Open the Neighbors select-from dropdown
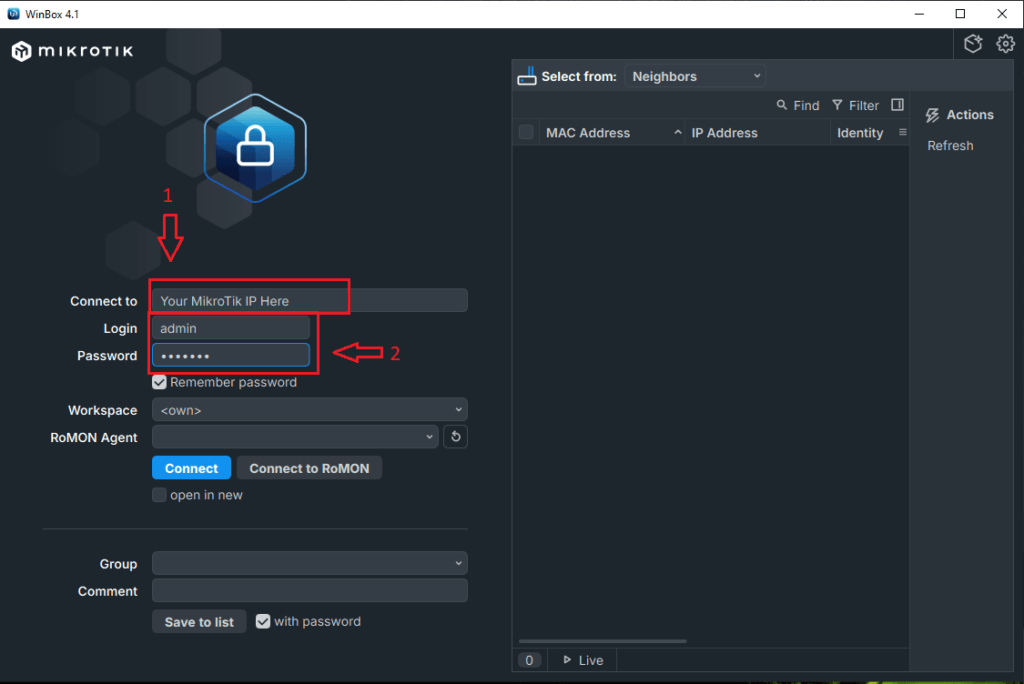Viewport: 1024px width, 684px height. pos(695,76)
